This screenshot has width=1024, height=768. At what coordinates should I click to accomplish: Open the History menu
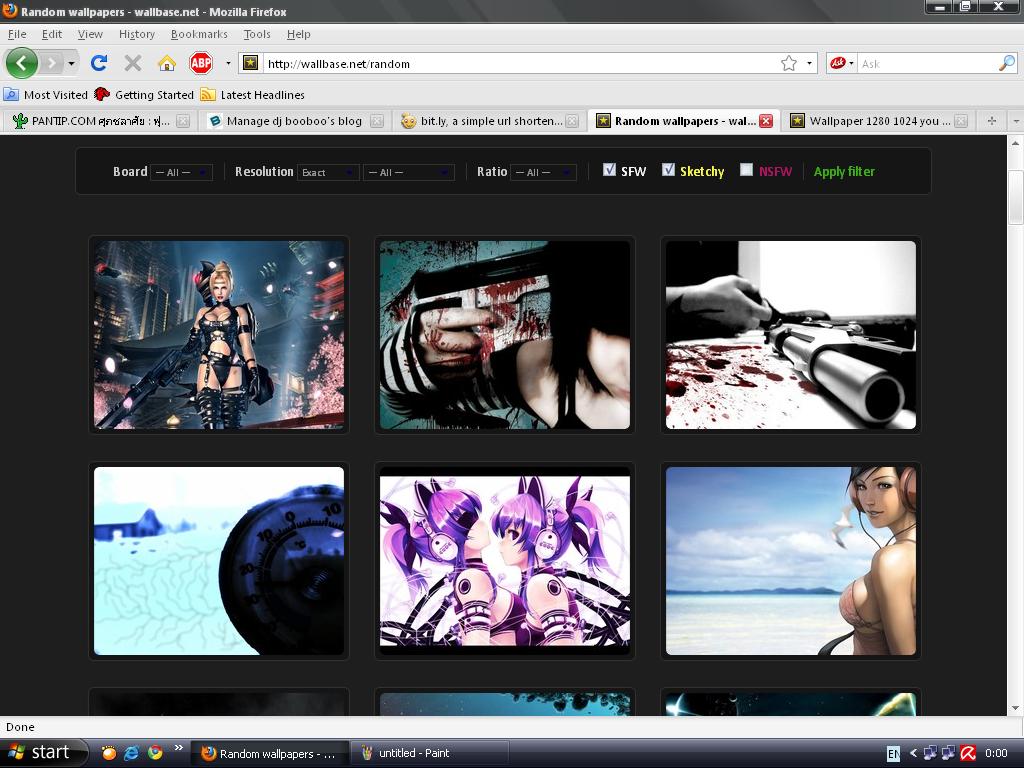(x=136, y=34)
